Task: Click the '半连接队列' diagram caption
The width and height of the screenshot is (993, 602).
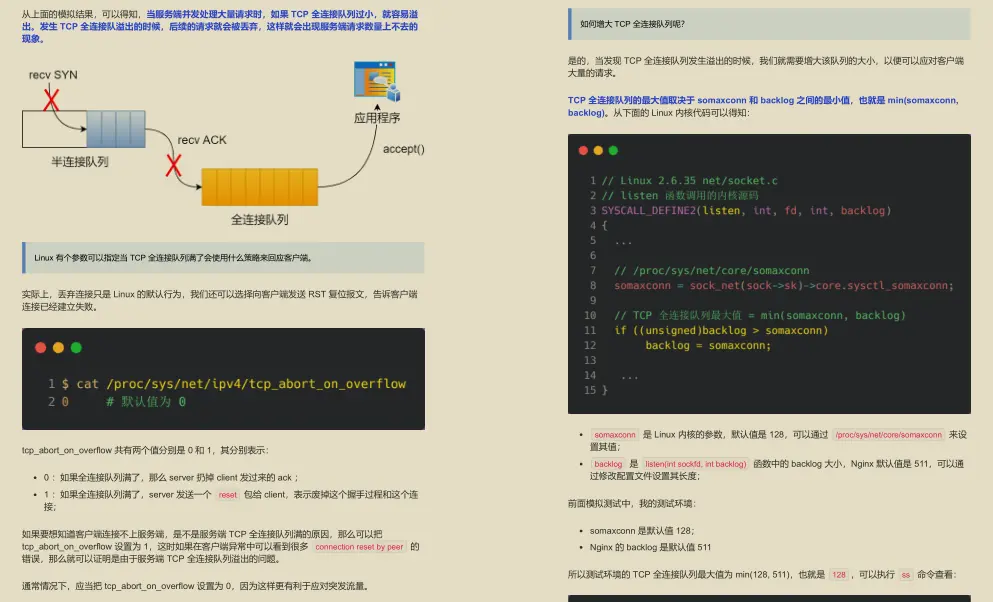Action: [80, 162]
